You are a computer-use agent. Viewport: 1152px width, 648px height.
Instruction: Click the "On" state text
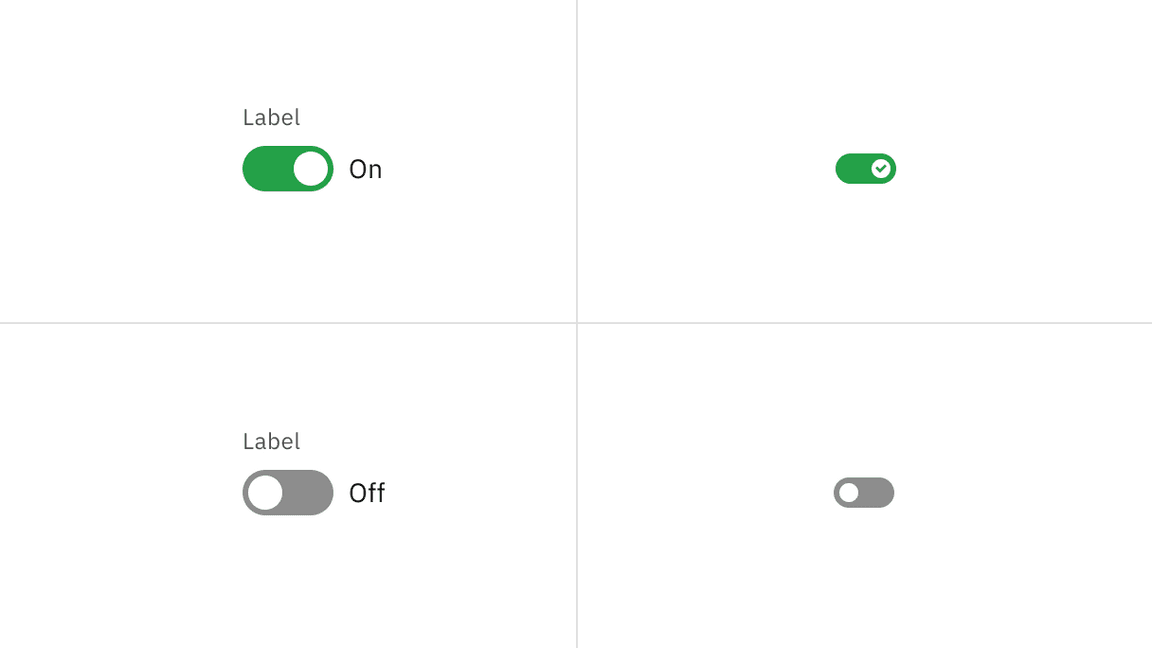[365, 170]
